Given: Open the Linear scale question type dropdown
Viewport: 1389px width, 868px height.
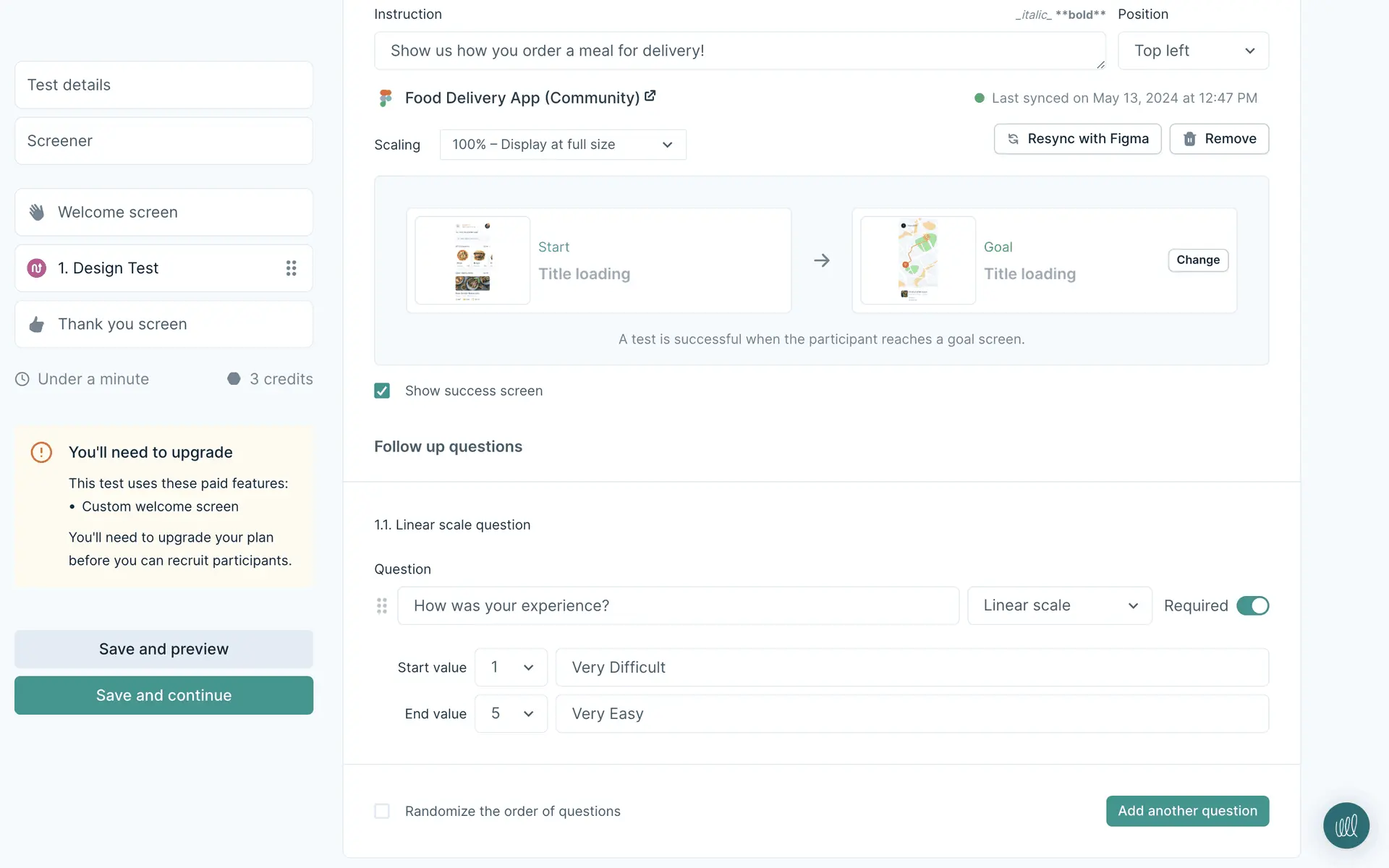Looking at the screenshot, I should [x=1059, y=606].
